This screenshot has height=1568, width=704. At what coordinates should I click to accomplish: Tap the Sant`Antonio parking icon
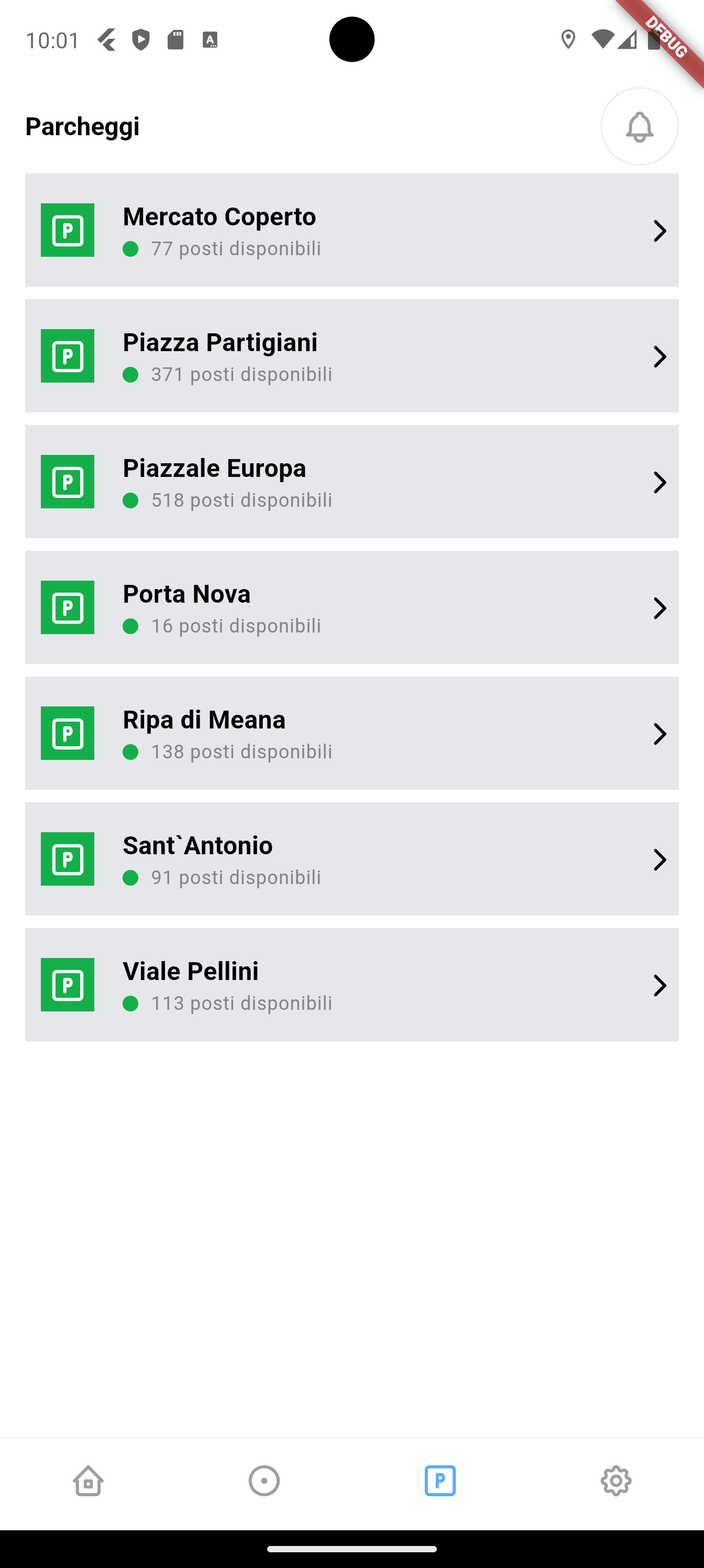click(68, 859)
